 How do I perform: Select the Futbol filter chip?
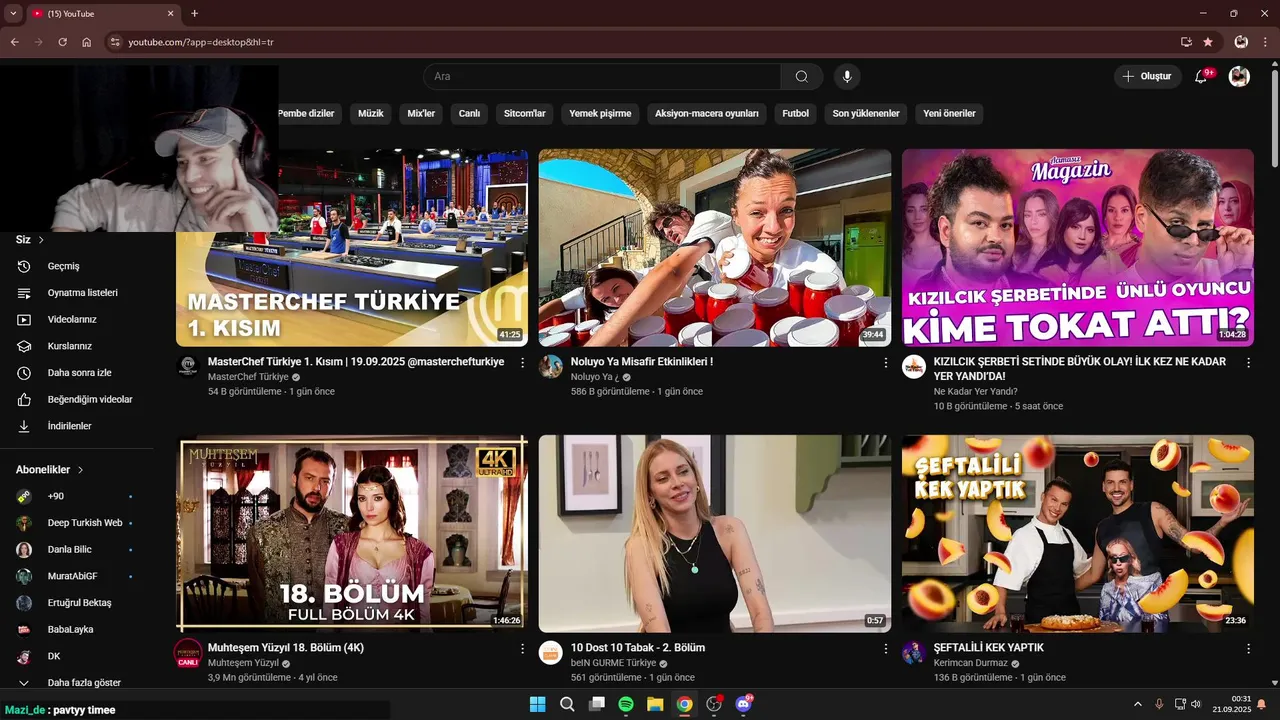click(x=796, y=113)
